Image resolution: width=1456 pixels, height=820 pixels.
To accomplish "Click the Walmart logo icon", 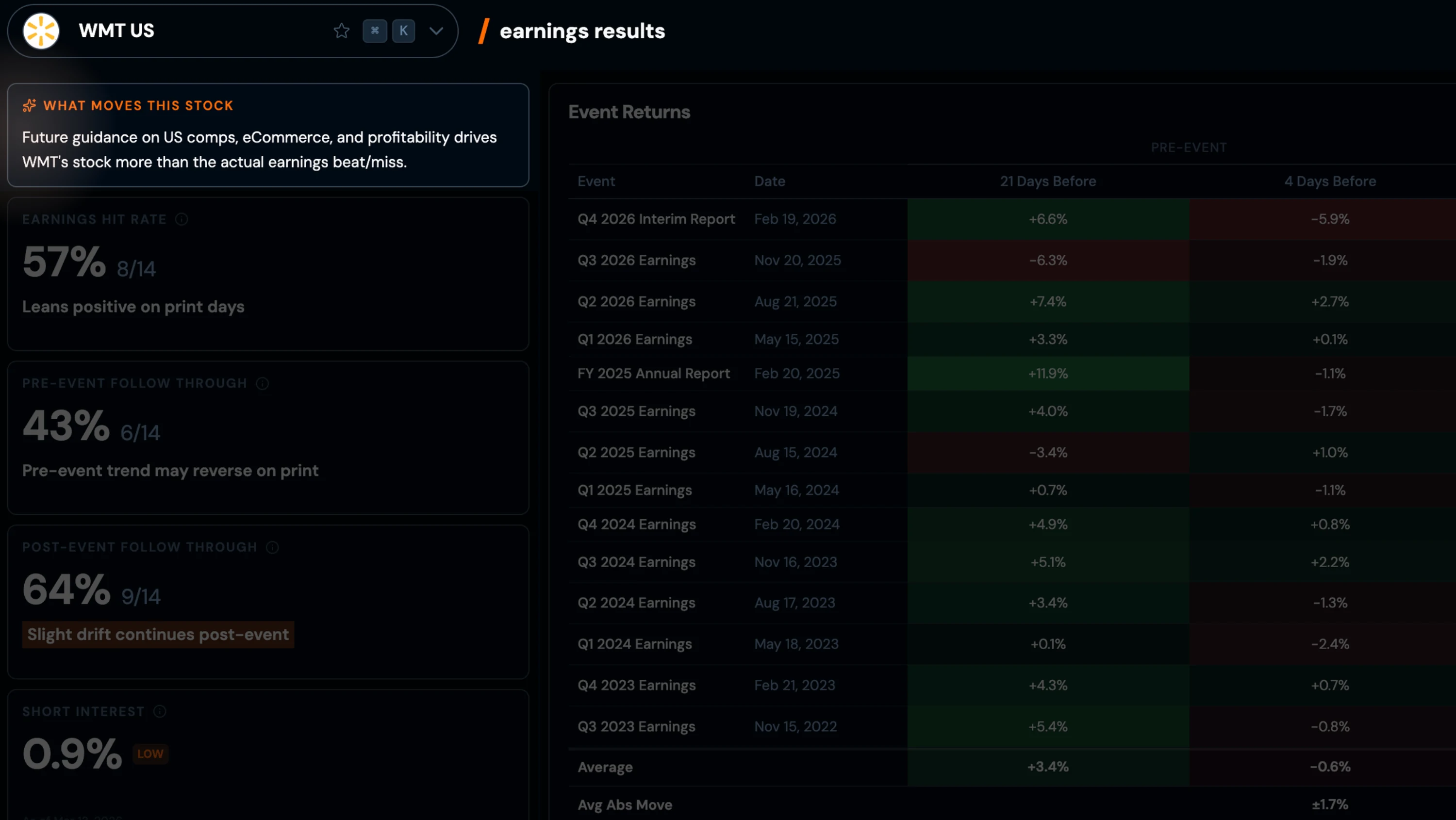I will 41,31.
